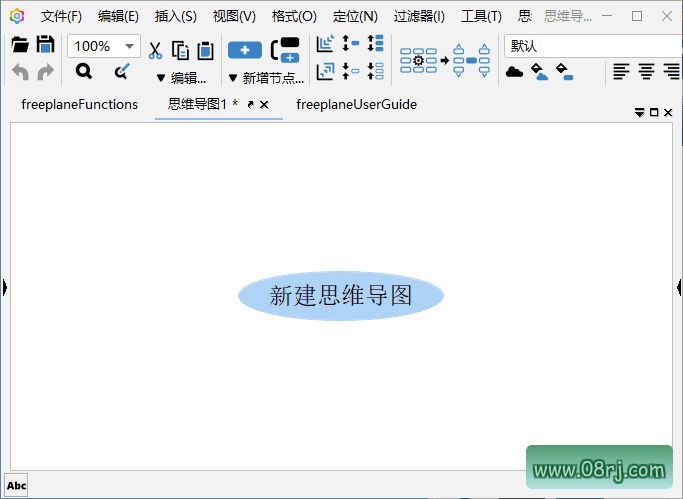Expand the 新增节点... toolbar dropdown

pyautogui.click(x=267, y=78)
